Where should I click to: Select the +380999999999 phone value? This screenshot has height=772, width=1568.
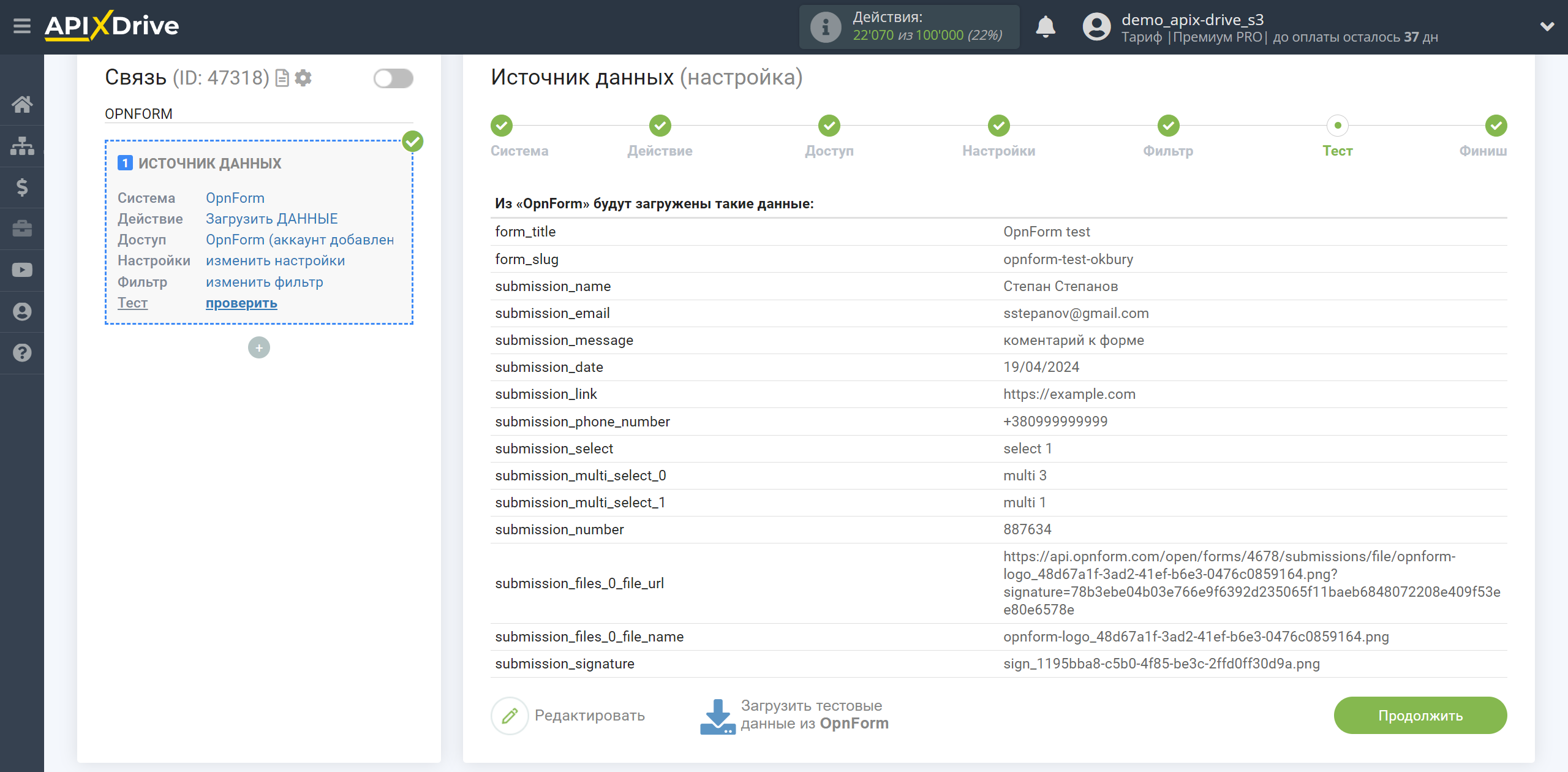[1055, 422]
